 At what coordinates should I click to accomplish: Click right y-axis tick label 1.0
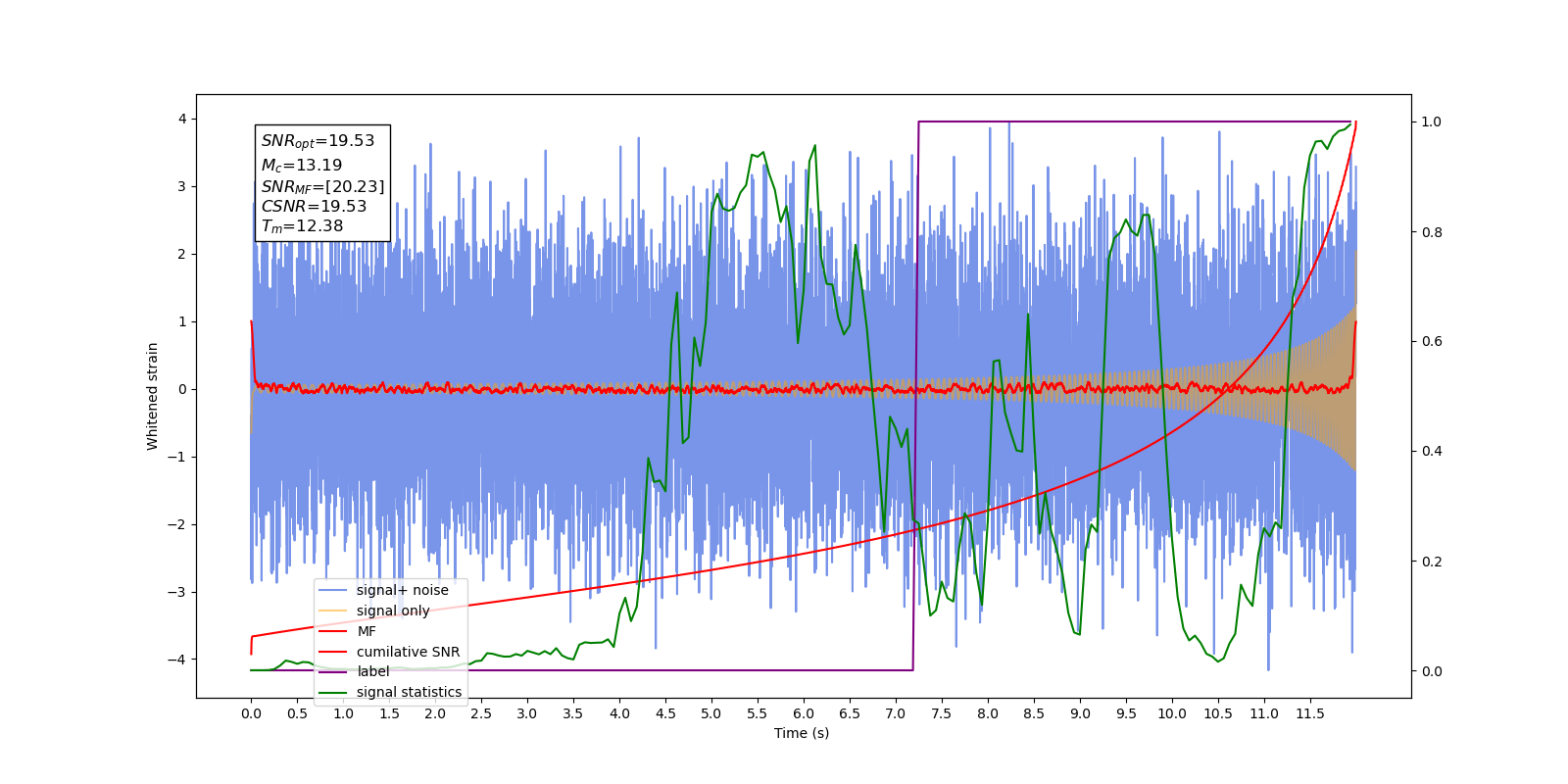click(x=1431, y=122)
